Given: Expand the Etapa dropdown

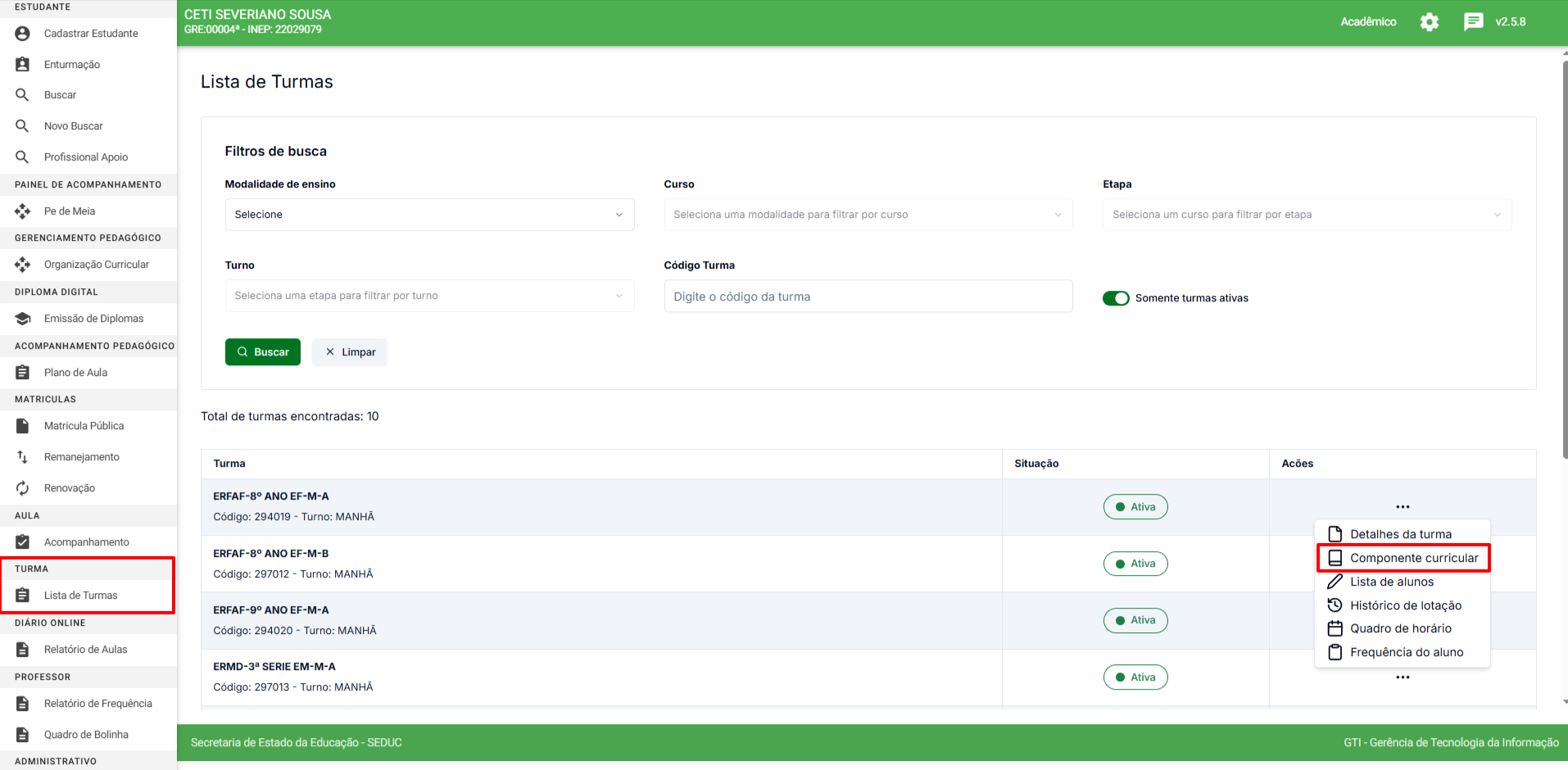Looking at the screenshot, I should point(1307,215).
